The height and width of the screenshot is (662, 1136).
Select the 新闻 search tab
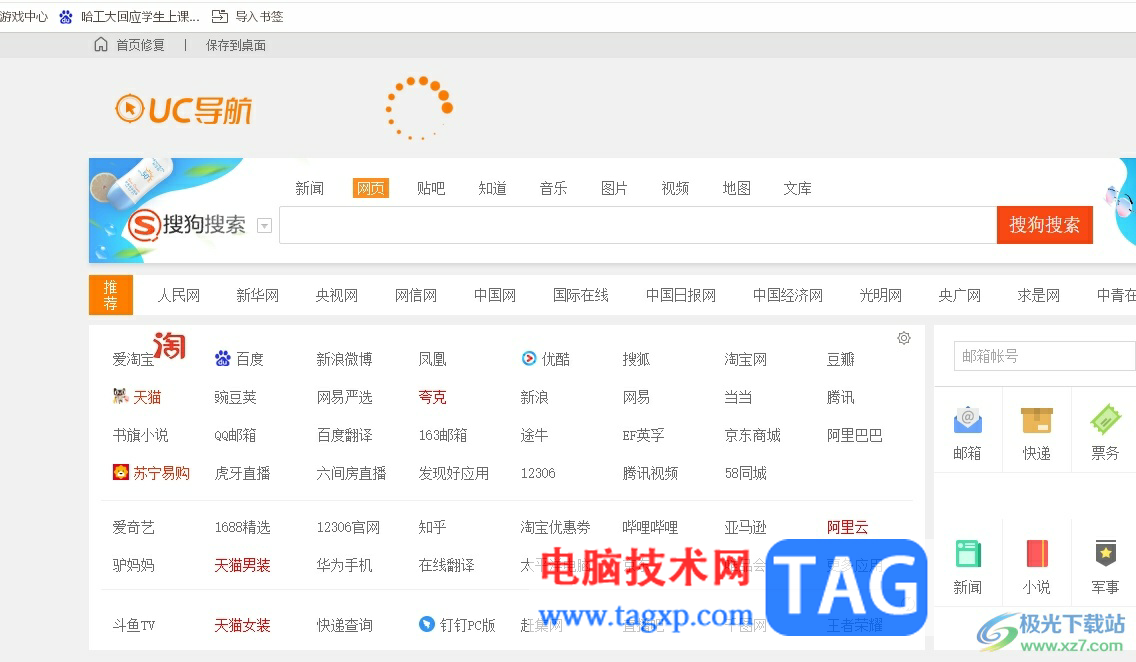tap(309, 188)
